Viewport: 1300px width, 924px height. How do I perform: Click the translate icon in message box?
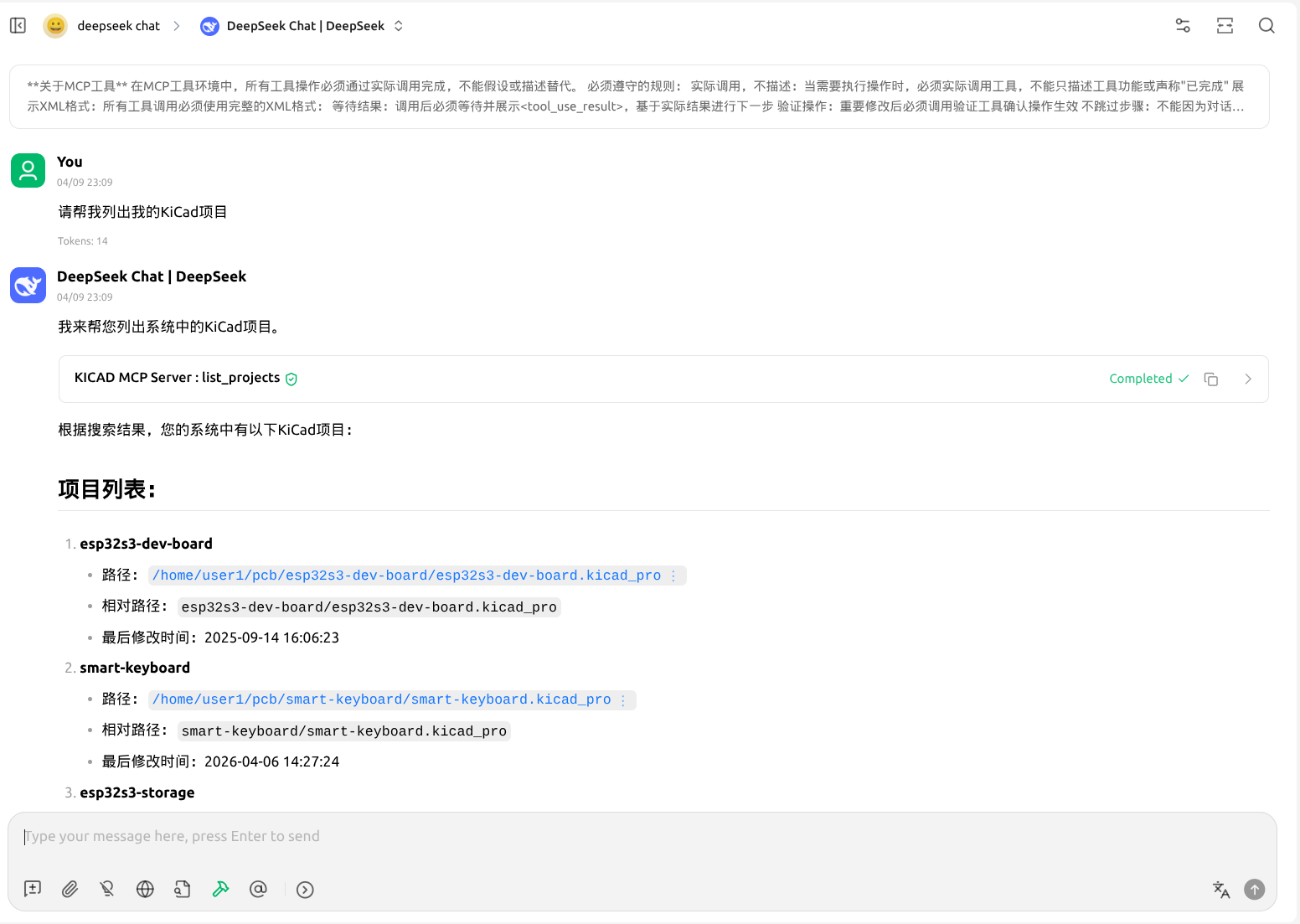[1220, 890]
